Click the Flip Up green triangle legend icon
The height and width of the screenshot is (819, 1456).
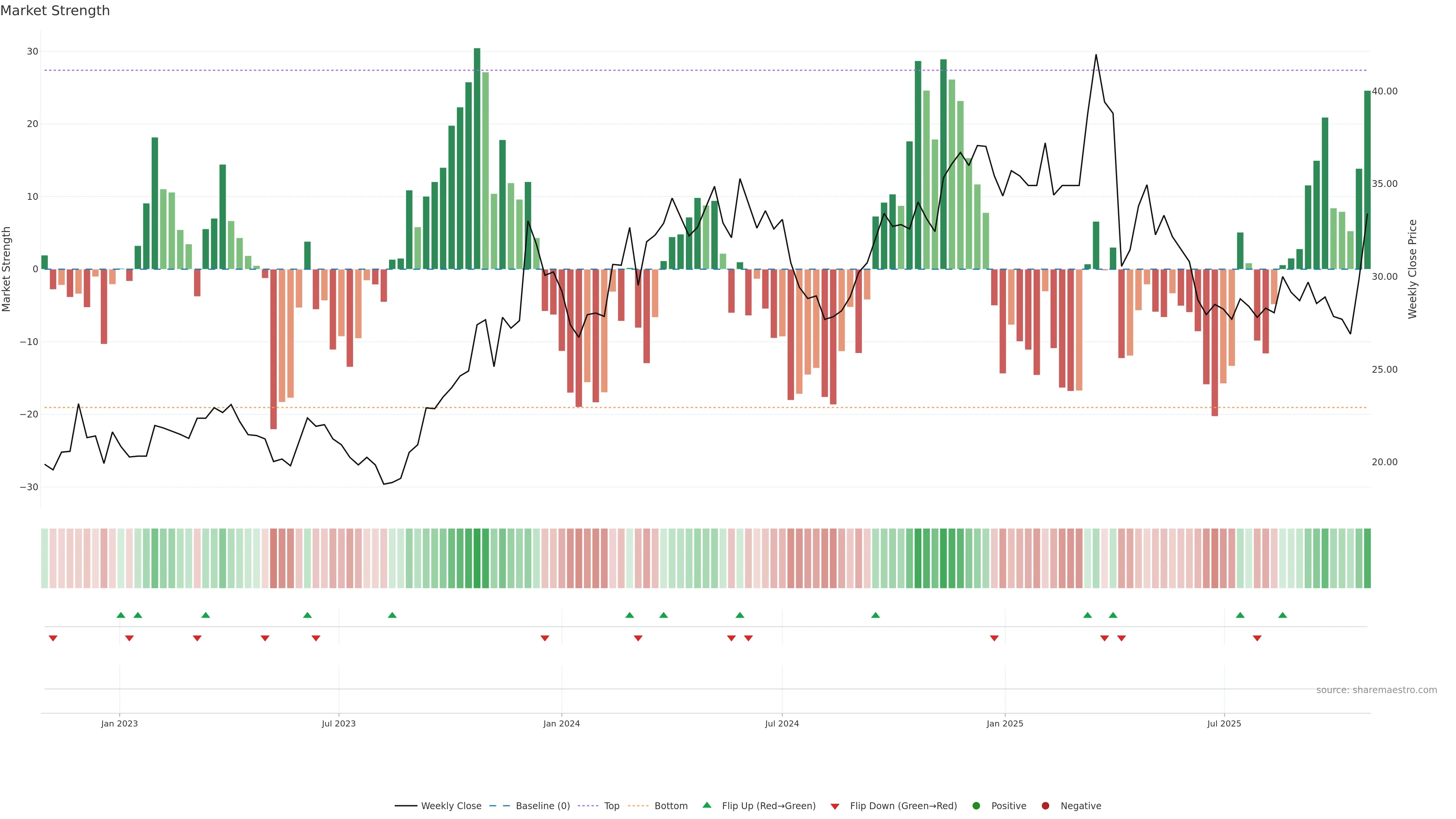(706, 805)
